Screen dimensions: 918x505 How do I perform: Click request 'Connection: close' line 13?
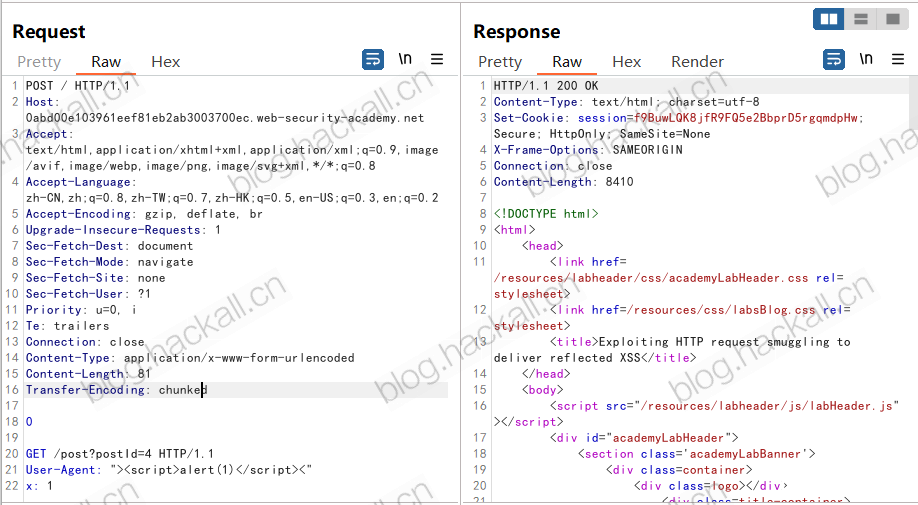(x=85, y=342)
